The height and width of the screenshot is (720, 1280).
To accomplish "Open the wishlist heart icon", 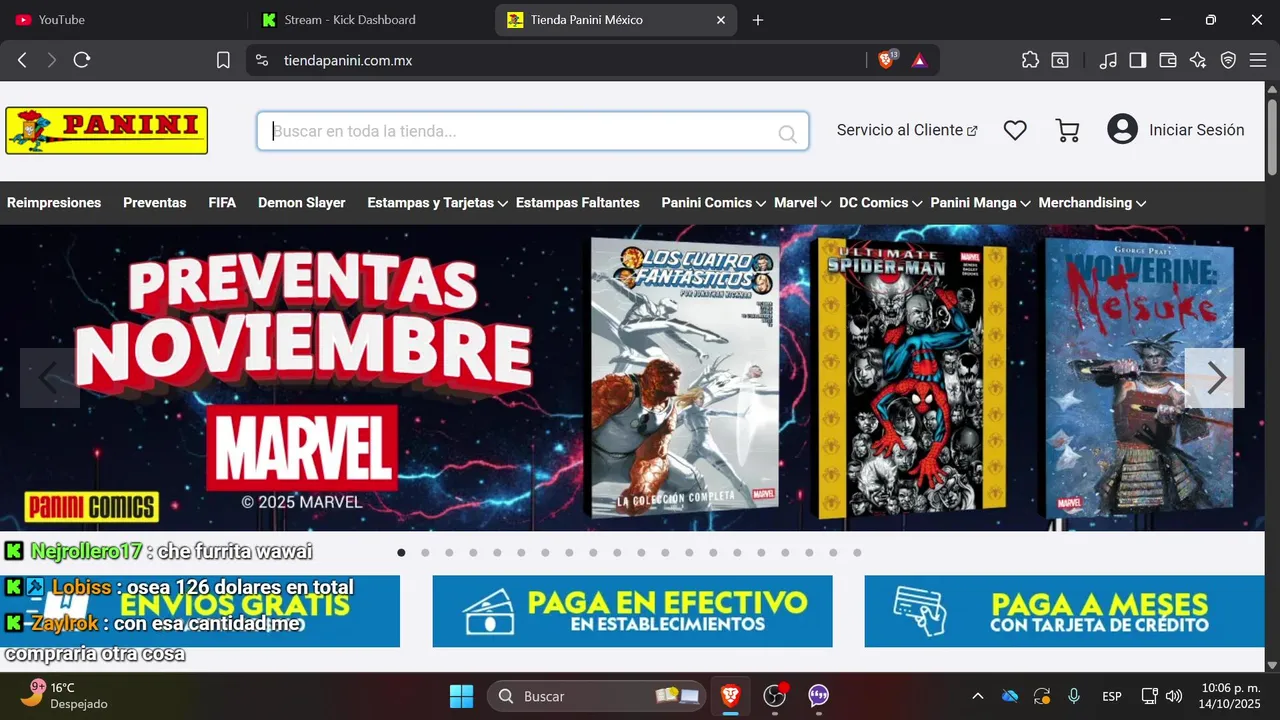I will point(1015,130).
